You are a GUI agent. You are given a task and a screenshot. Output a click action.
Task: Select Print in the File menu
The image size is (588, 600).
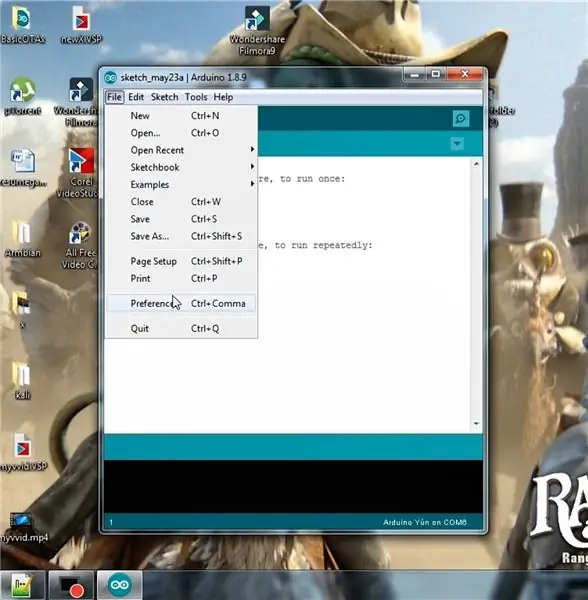tap(181, 279)
